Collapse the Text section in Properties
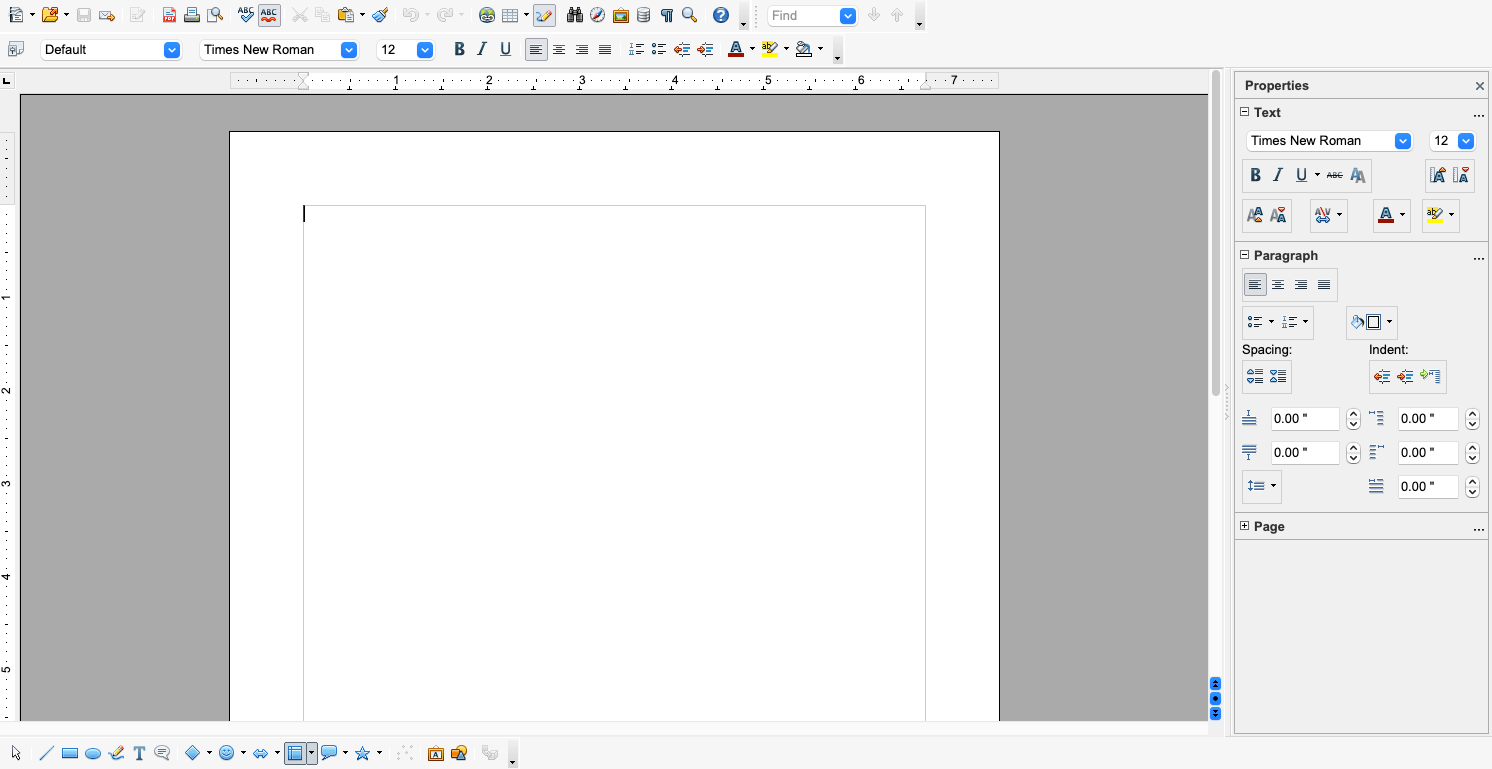The height and width of the screenshot is (769, 1492). (1245, 112)
